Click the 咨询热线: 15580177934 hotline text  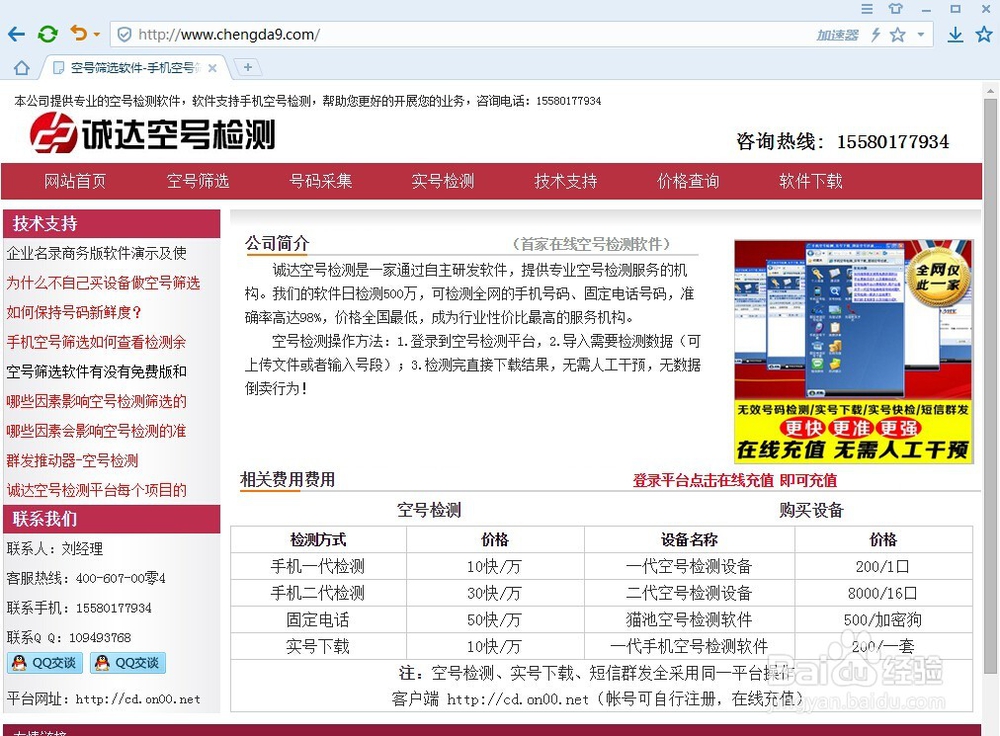point(842,141)
